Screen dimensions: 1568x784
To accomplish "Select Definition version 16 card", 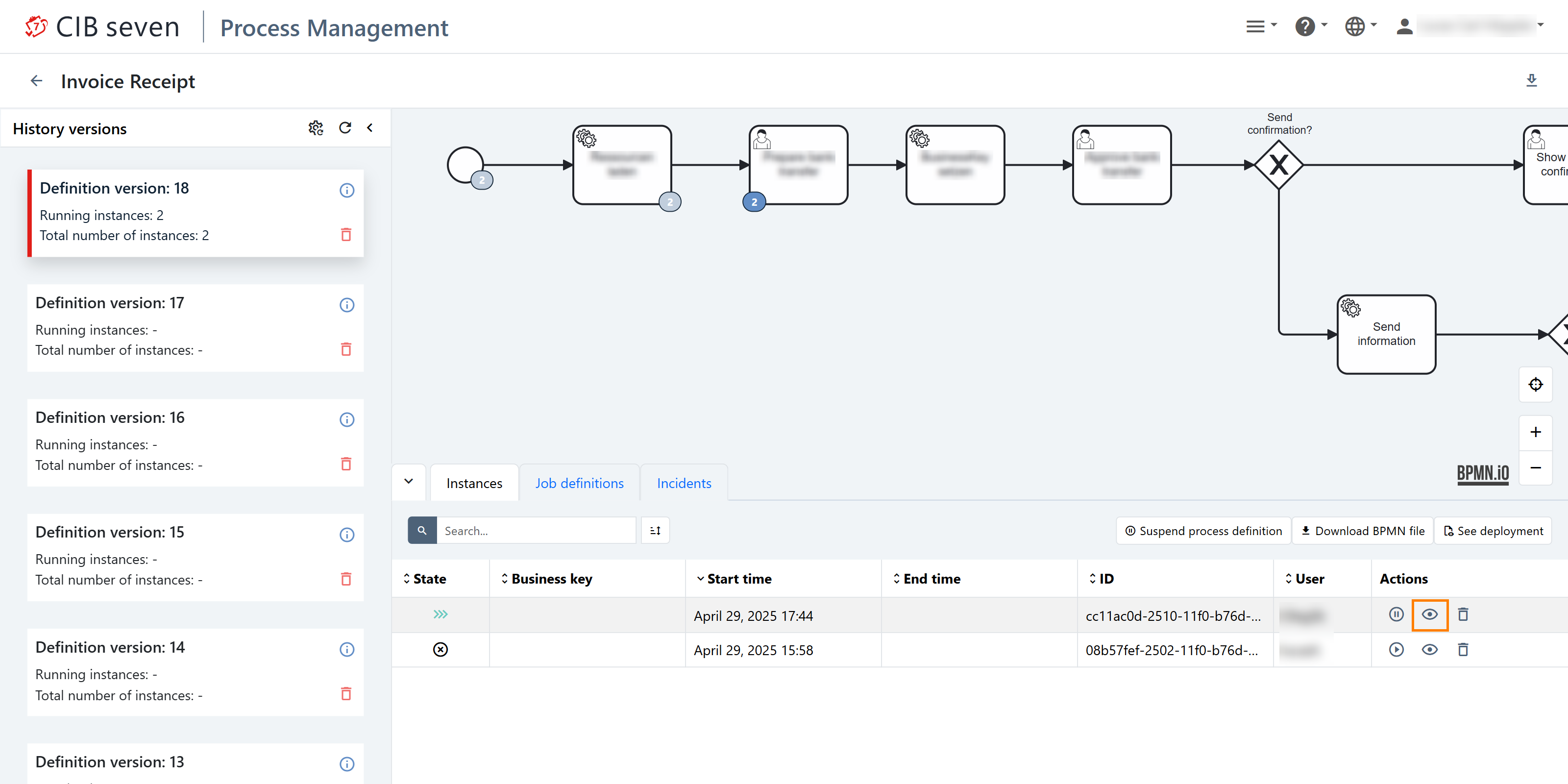I will [196, 442].
